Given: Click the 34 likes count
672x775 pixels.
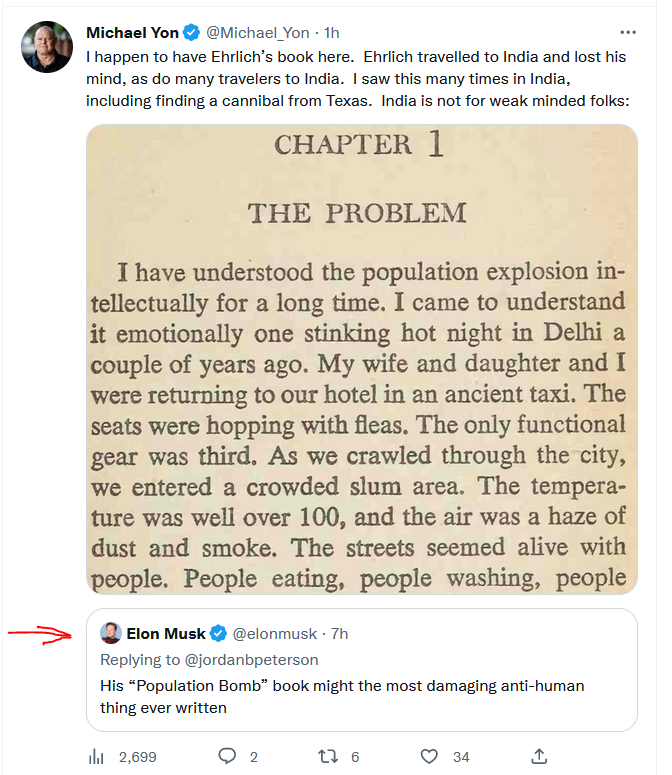Looking at the screenshot, I should tap(461, 757).
